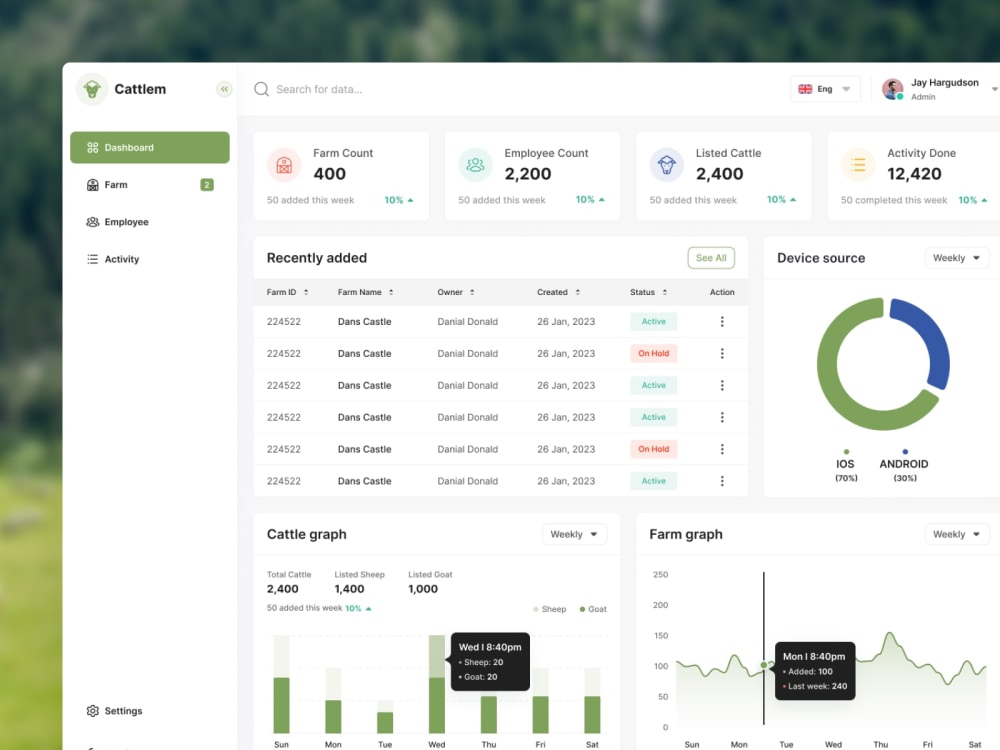This screenshot has width=1000, height=750.
Task: Toggle the Sheep legend item
Action: point(550,609)
